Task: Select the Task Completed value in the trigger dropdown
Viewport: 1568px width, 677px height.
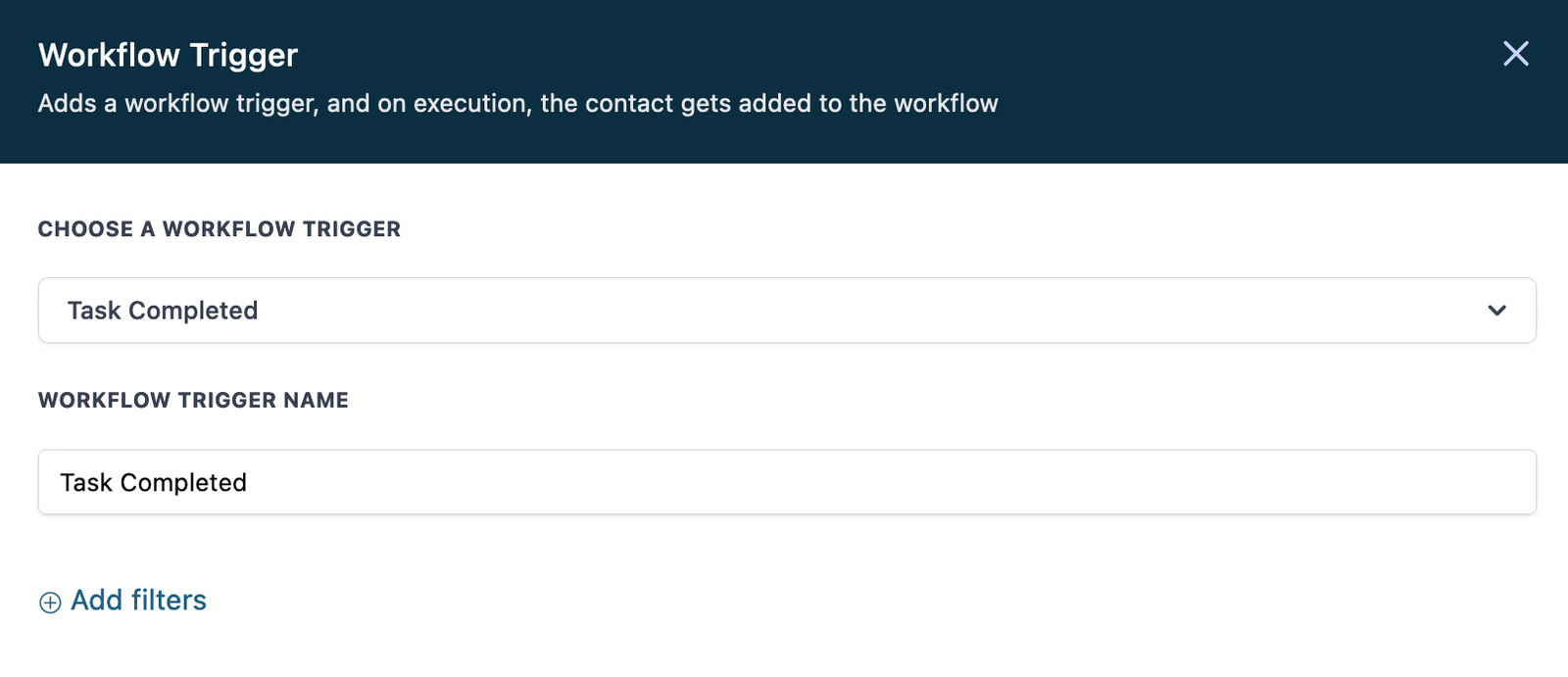Action: tap(163, 311)
